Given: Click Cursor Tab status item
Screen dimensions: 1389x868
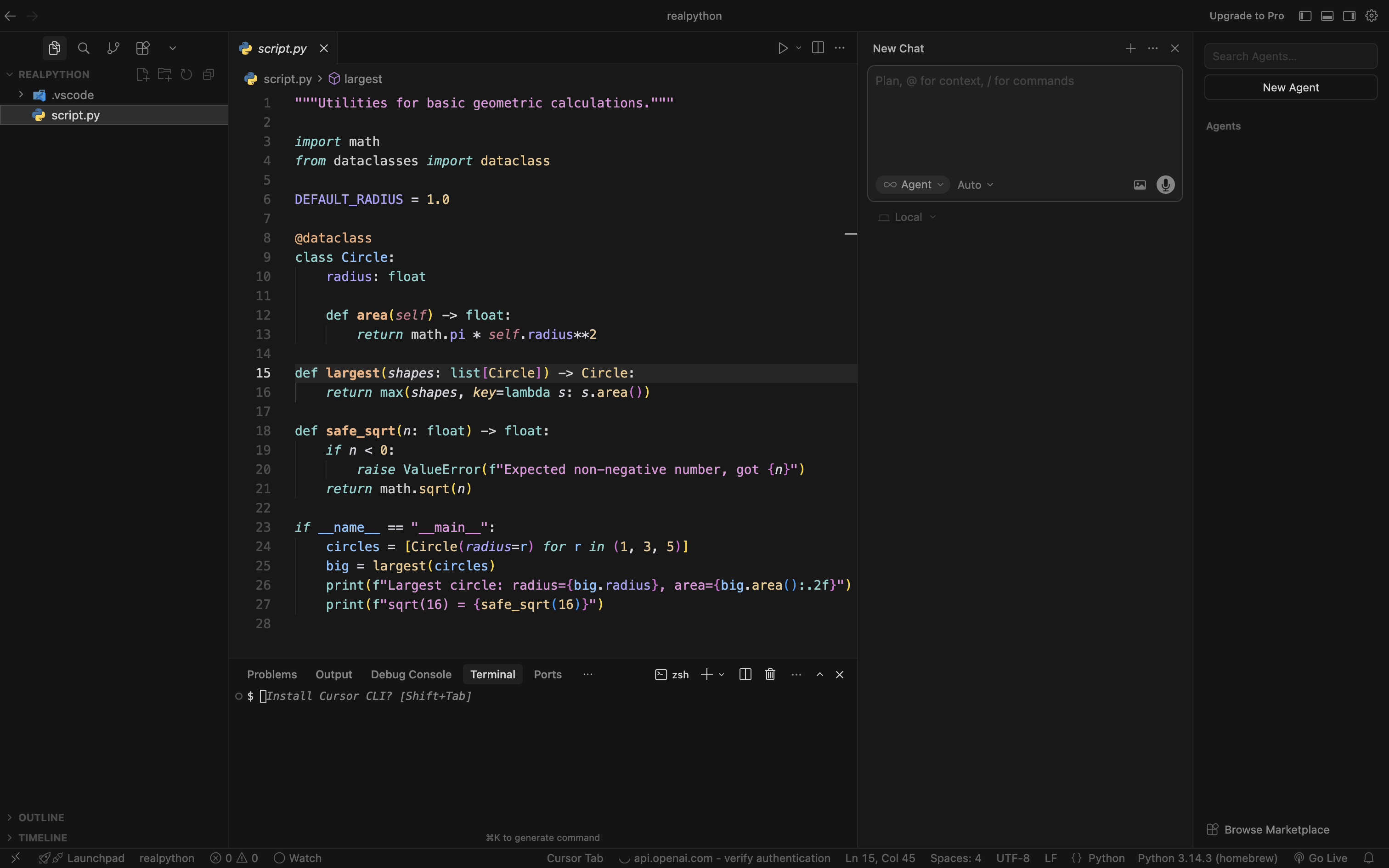Looking at the screenshot, I should coord(575,858).
